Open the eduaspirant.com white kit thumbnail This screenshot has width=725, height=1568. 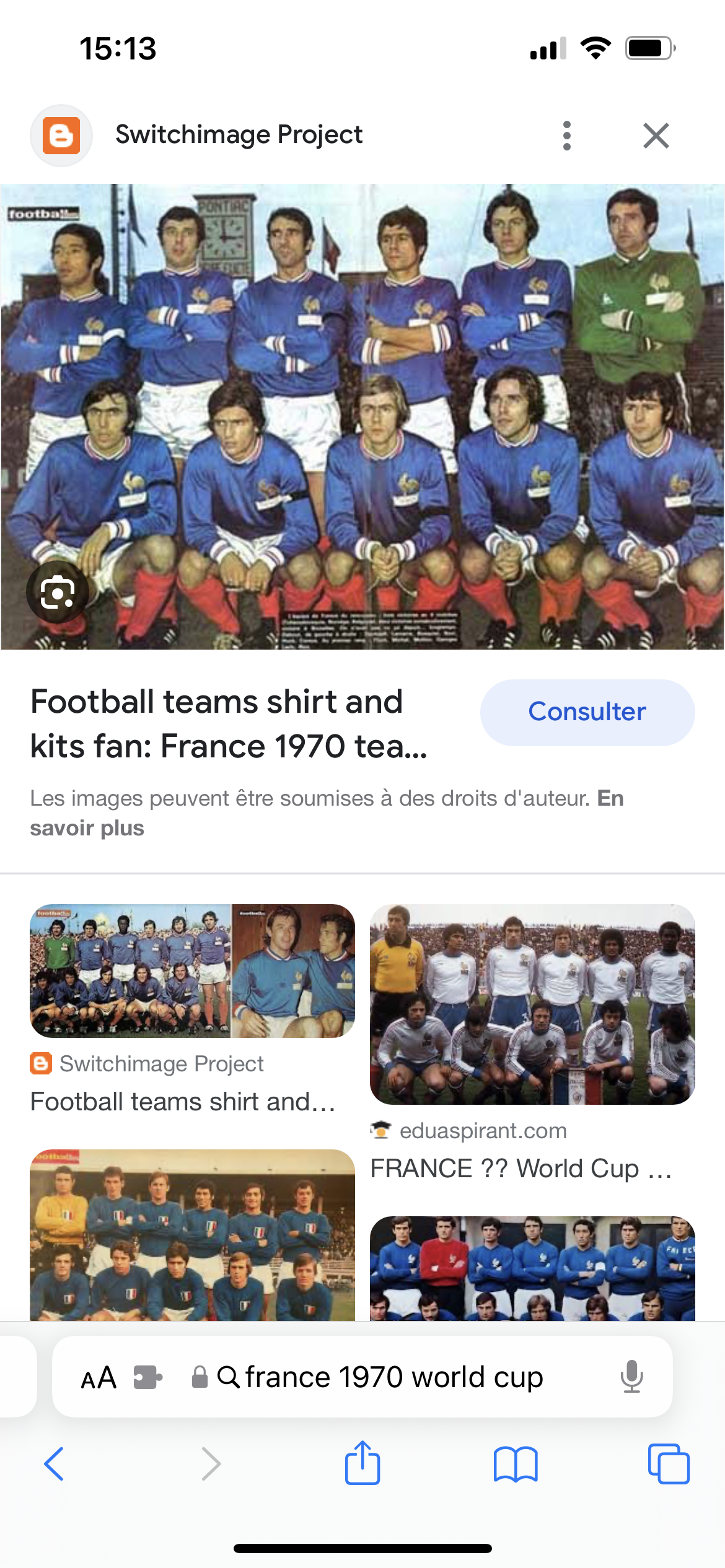(532, 1004)
